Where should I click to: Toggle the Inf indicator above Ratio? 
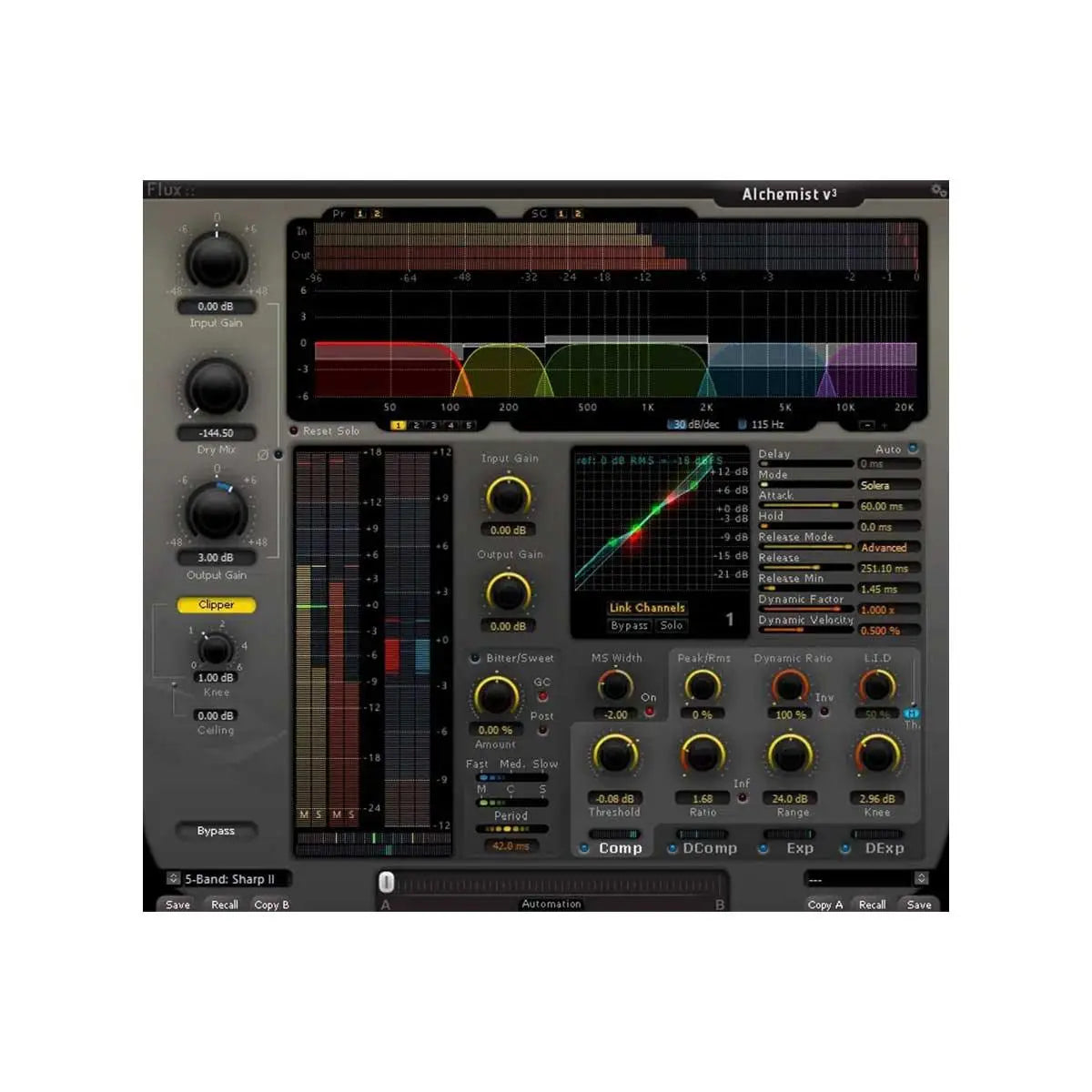coord(743,795)
